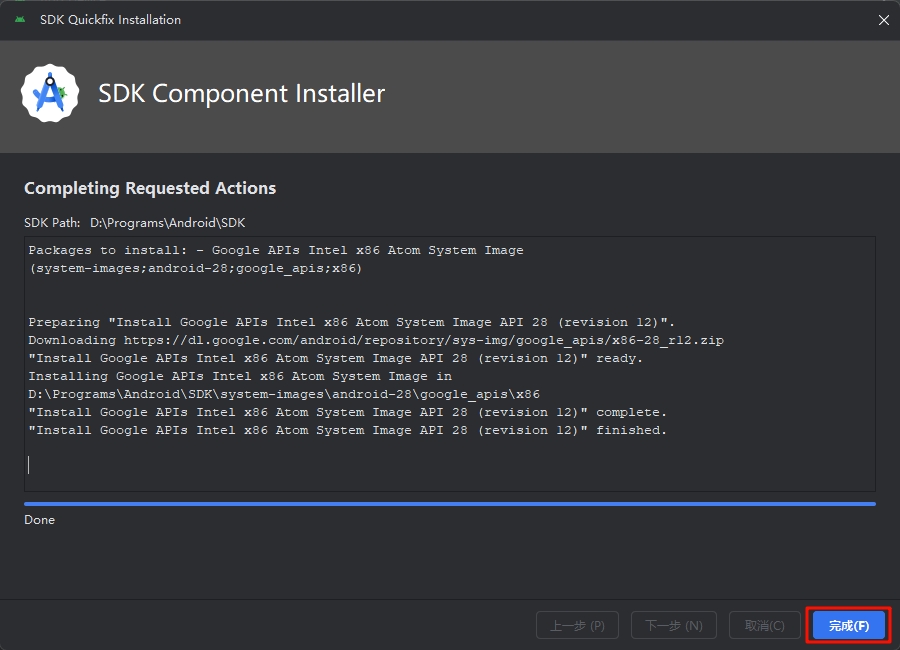
Task: Click the "Packages to install" log line
Action: pos(276,250)
